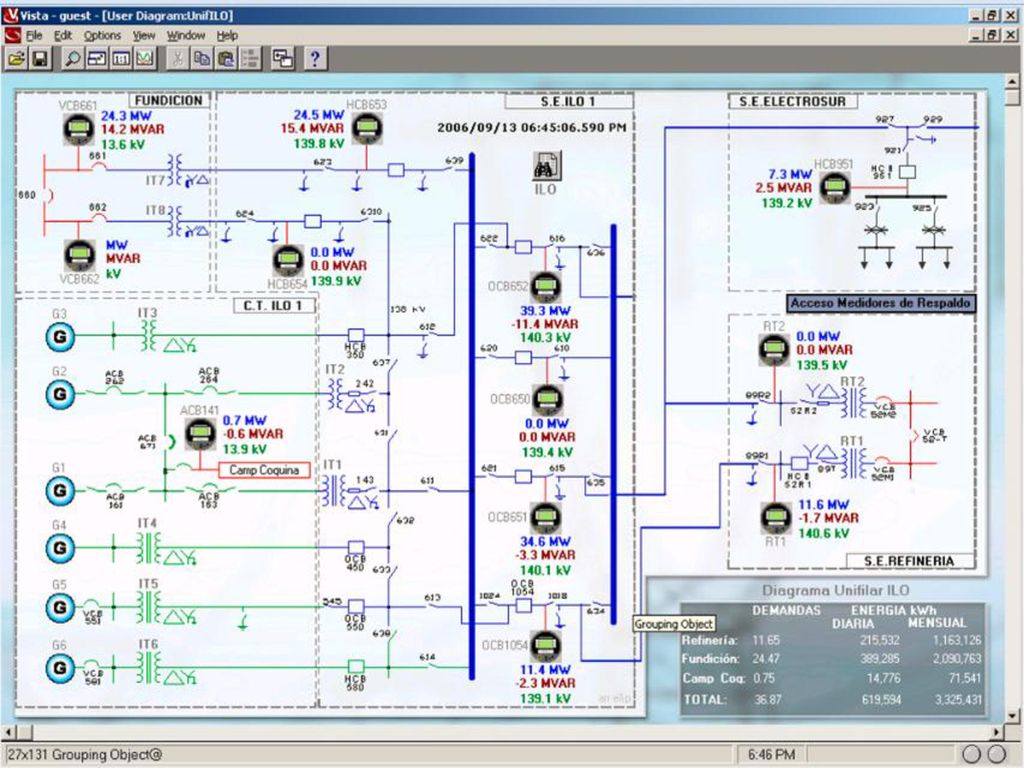Open the File menu
The image size is (1024, 768).
tap(34, 35)
